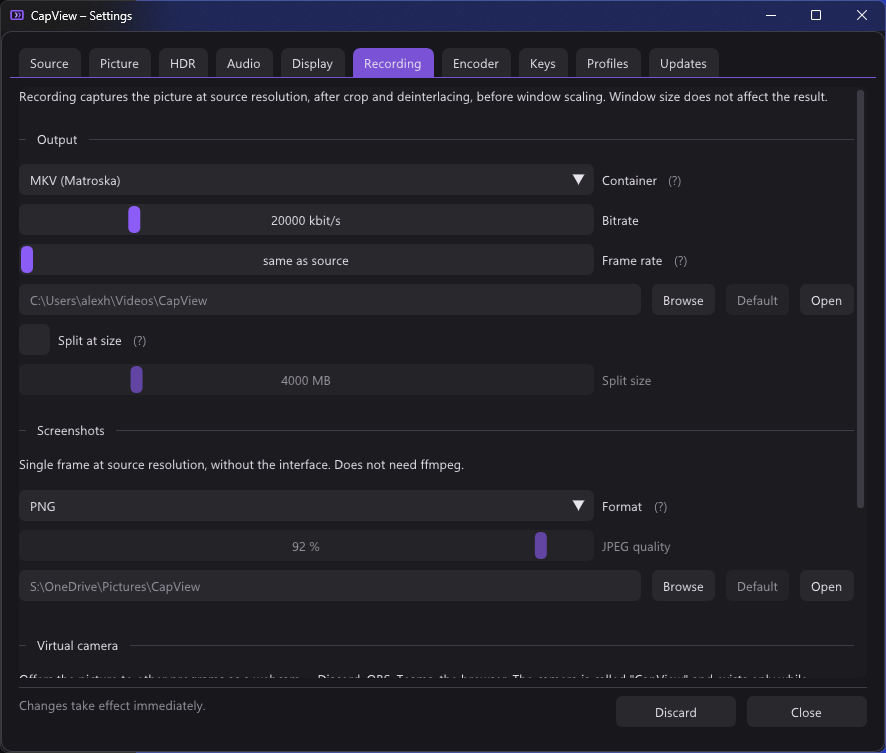Switch to the Picture tab
Viewport: 886px width, 753px height.
pyautogui.click(x=119, y=63)
